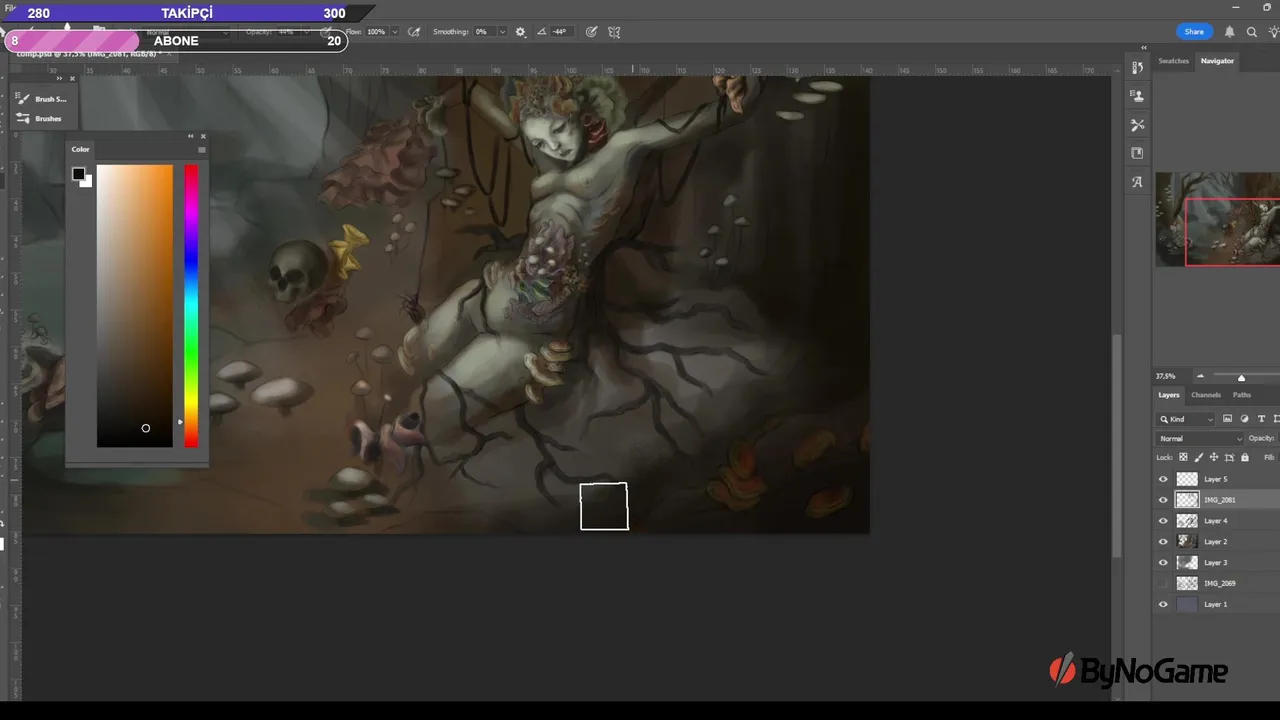Open symmetry butterfly options icon

coord(614,32)
